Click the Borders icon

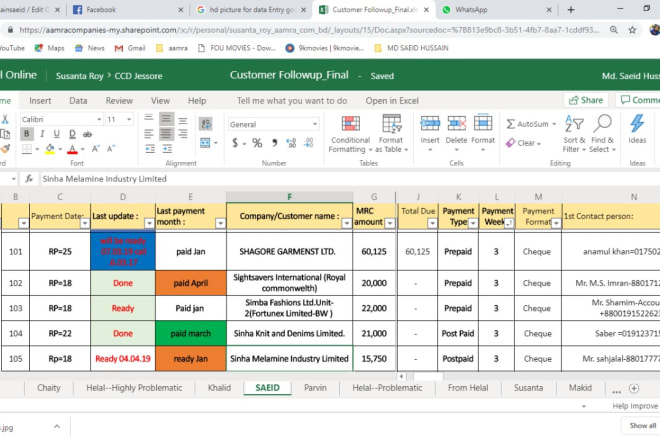(x=27, y=149)
